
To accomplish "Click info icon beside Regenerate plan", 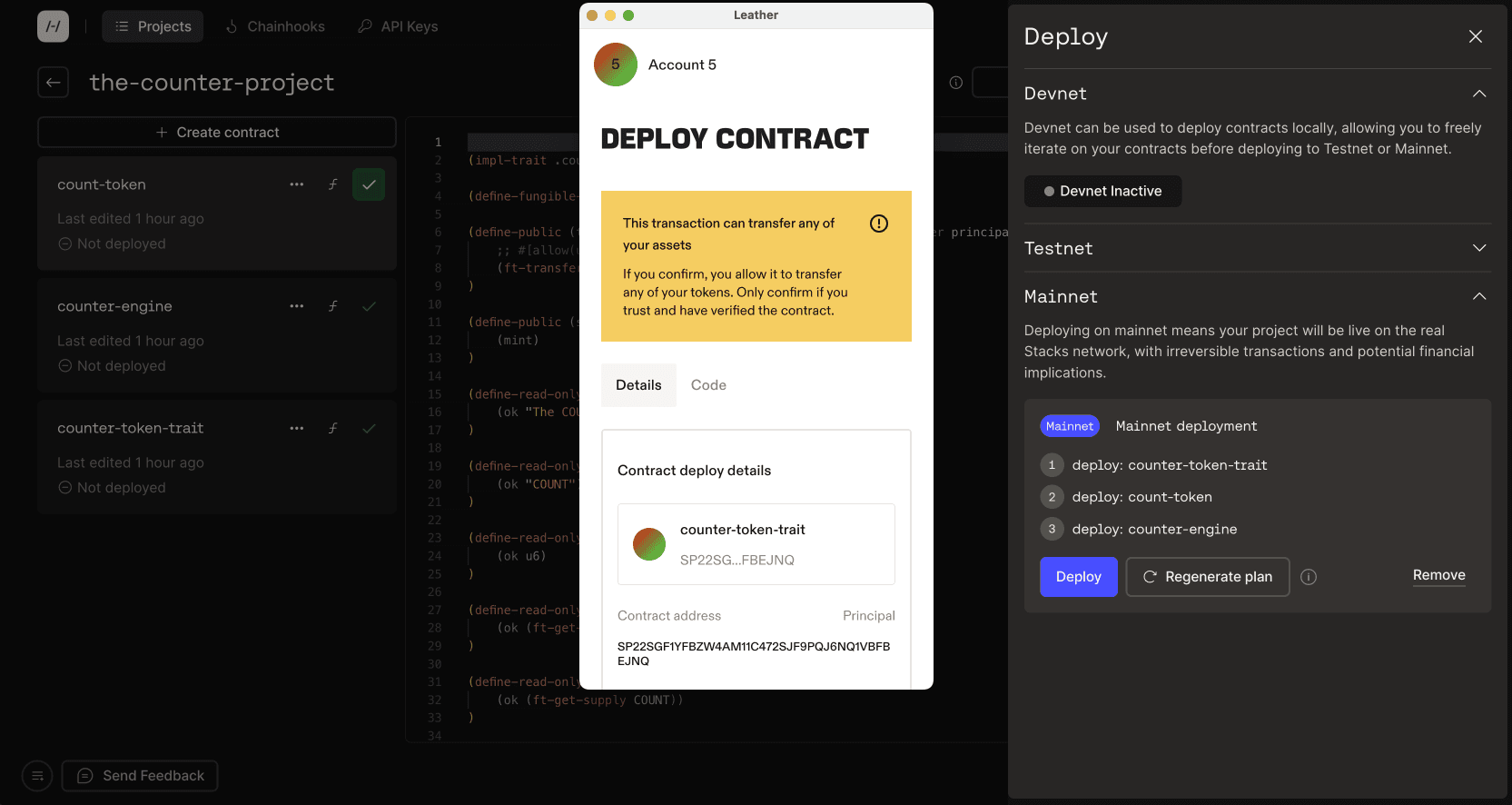I will (x=1309, y=577).
